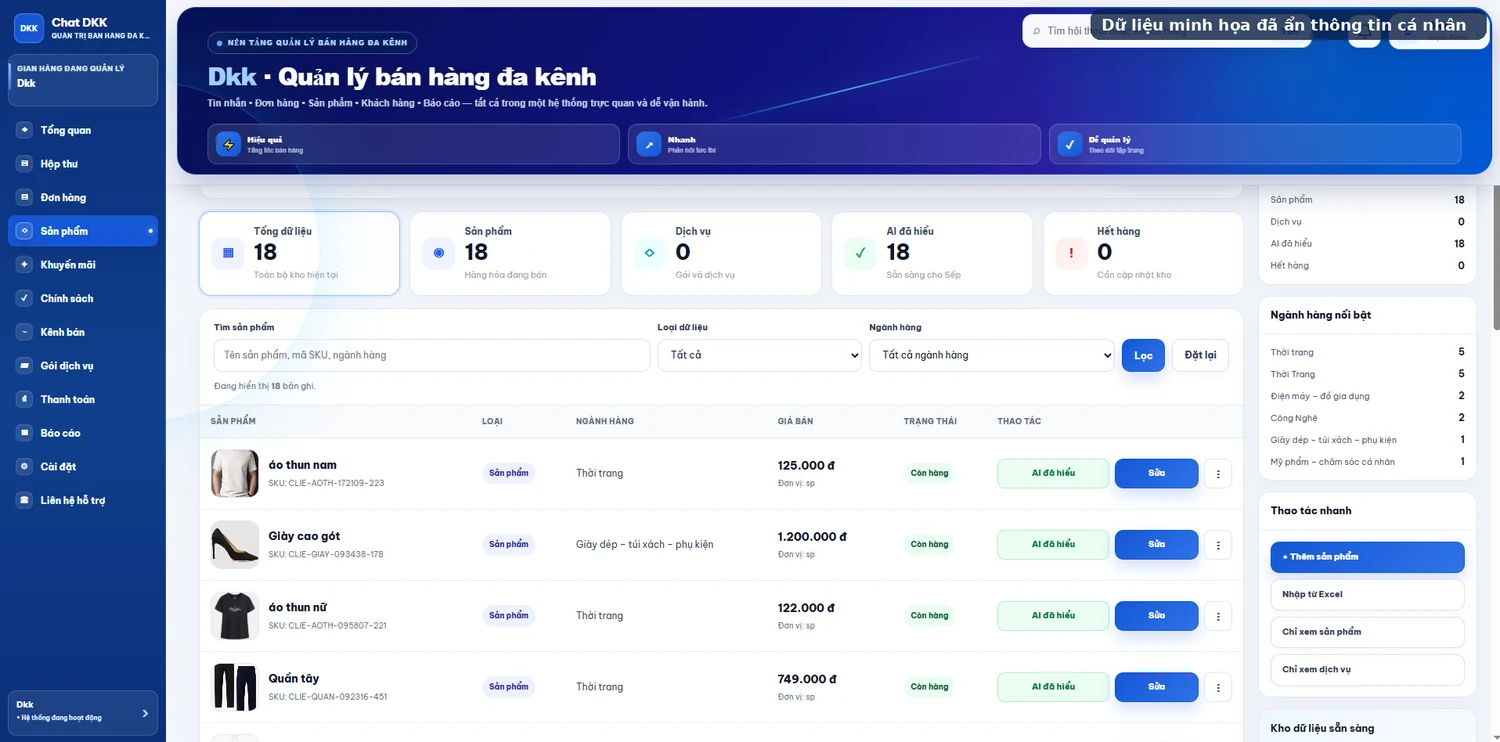Open the áo thun nữ black shirt thumbnail
The width and height of the screenshot is (1500, 742).
pos(235,616)
